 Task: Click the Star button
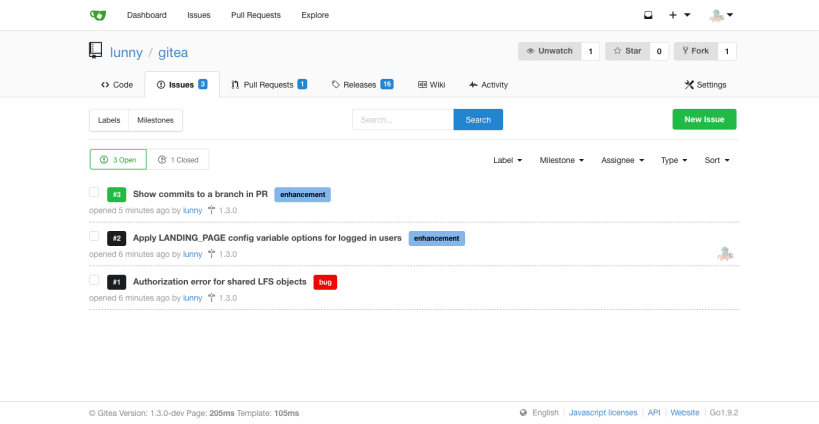(627, 51)
